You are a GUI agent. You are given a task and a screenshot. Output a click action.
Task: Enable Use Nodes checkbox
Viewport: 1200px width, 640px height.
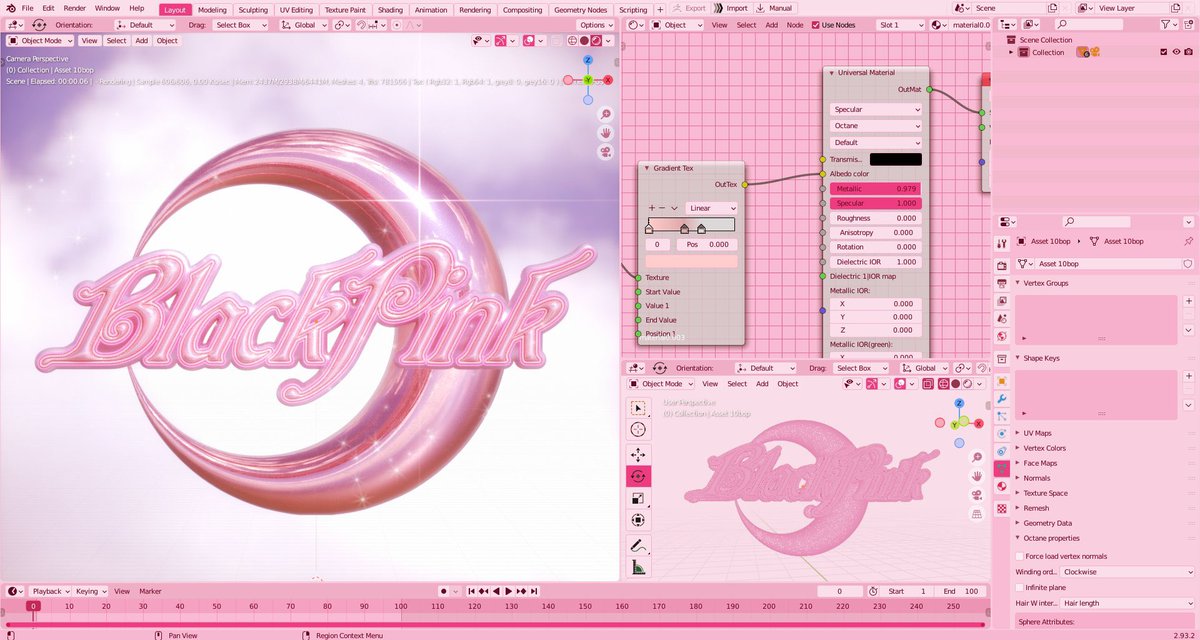click(x=815, y=25)
